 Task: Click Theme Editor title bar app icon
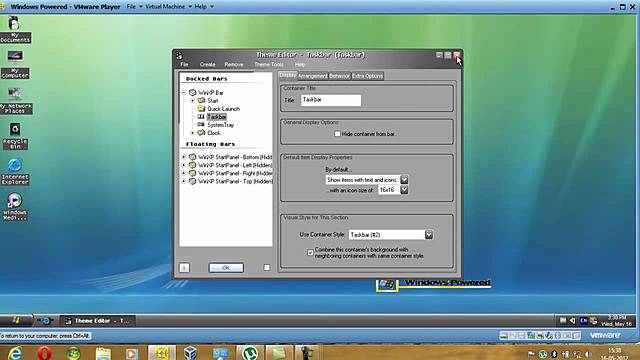point(179,55)
